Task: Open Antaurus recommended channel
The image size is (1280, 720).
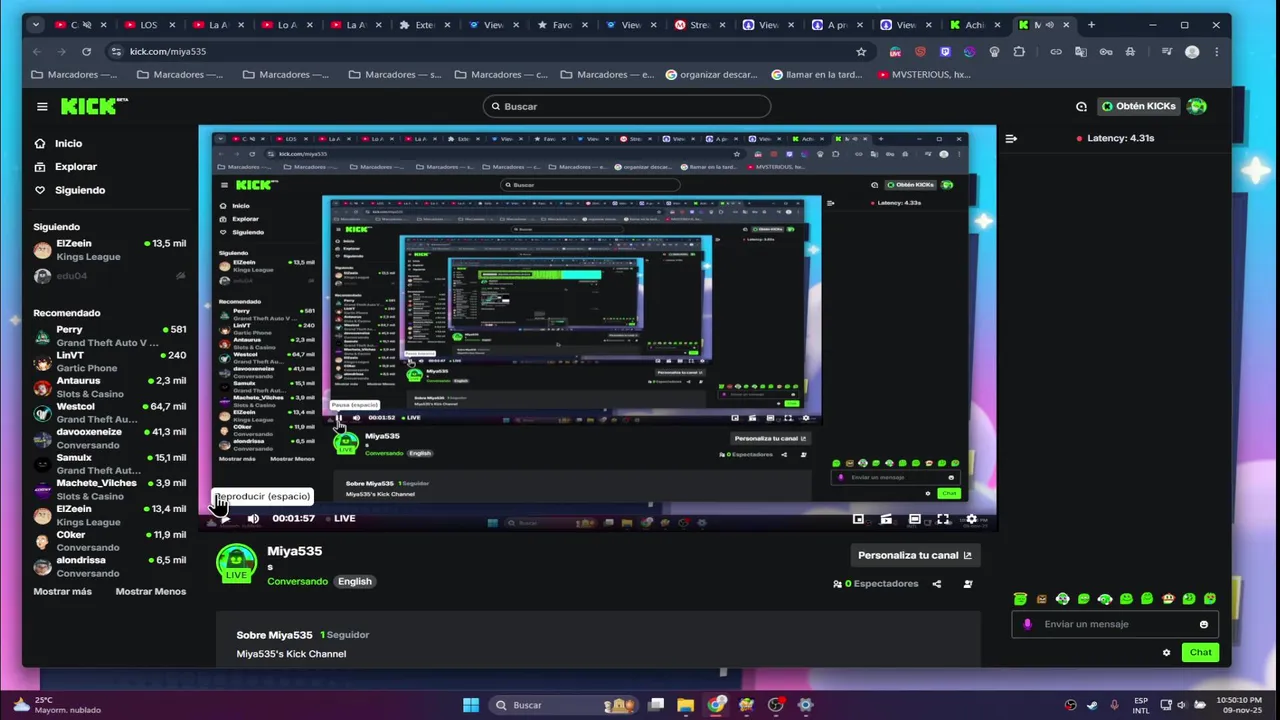Action: [x=110, y=387]
